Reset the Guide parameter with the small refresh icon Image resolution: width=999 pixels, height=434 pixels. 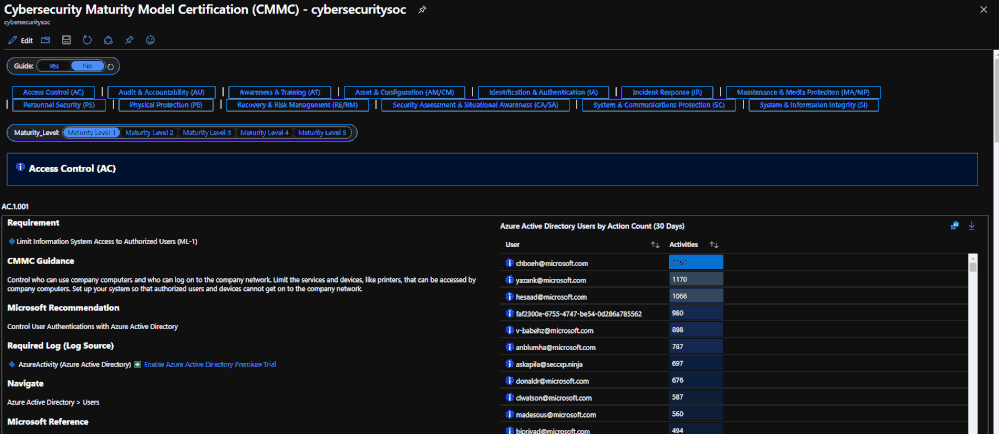[110, 66]
